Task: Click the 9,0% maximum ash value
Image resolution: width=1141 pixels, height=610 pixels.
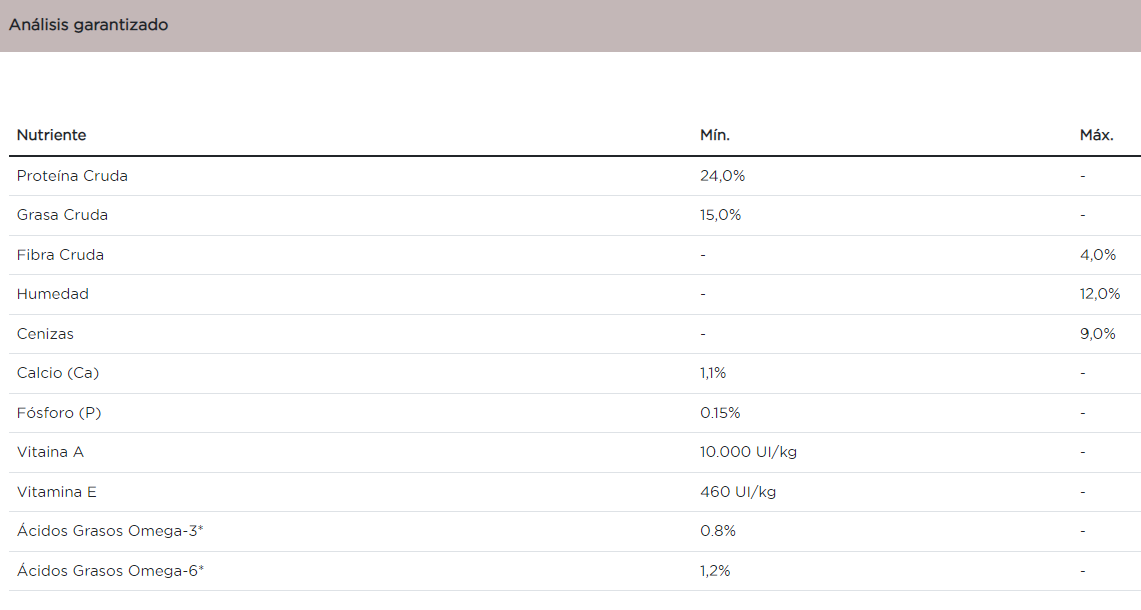Action: pos(1097,334)
